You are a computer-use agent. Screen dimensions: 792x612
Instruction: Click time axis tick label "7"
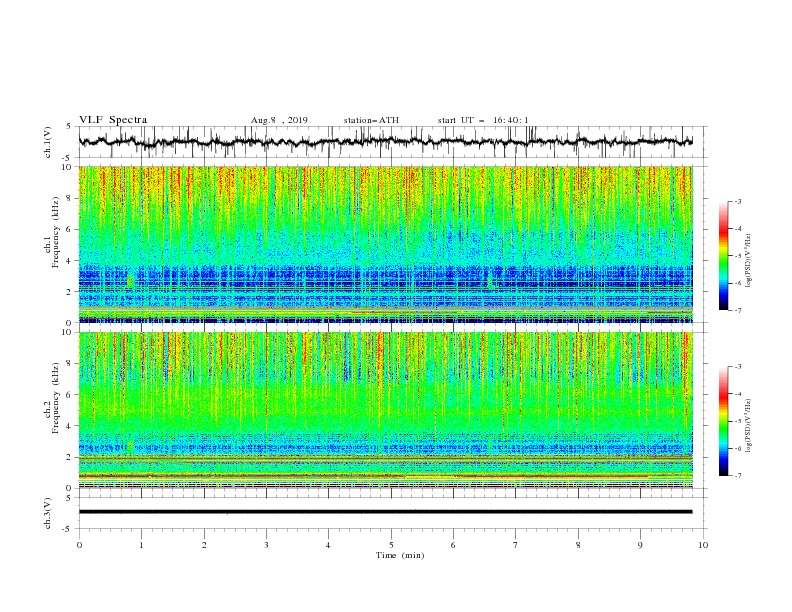click(x=516, y=545)
